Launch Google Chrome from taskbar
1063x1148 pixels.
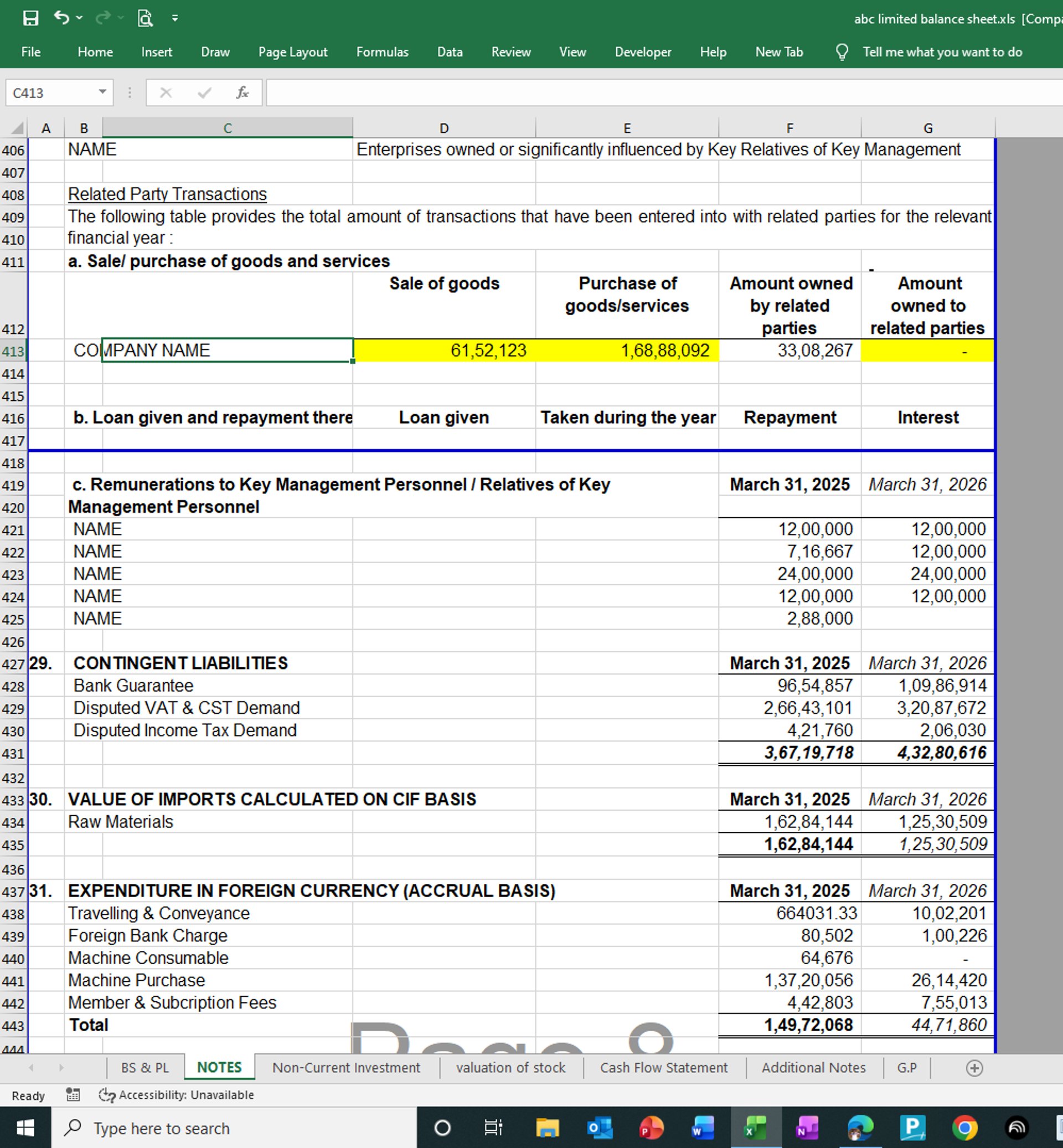[964, 1128]
